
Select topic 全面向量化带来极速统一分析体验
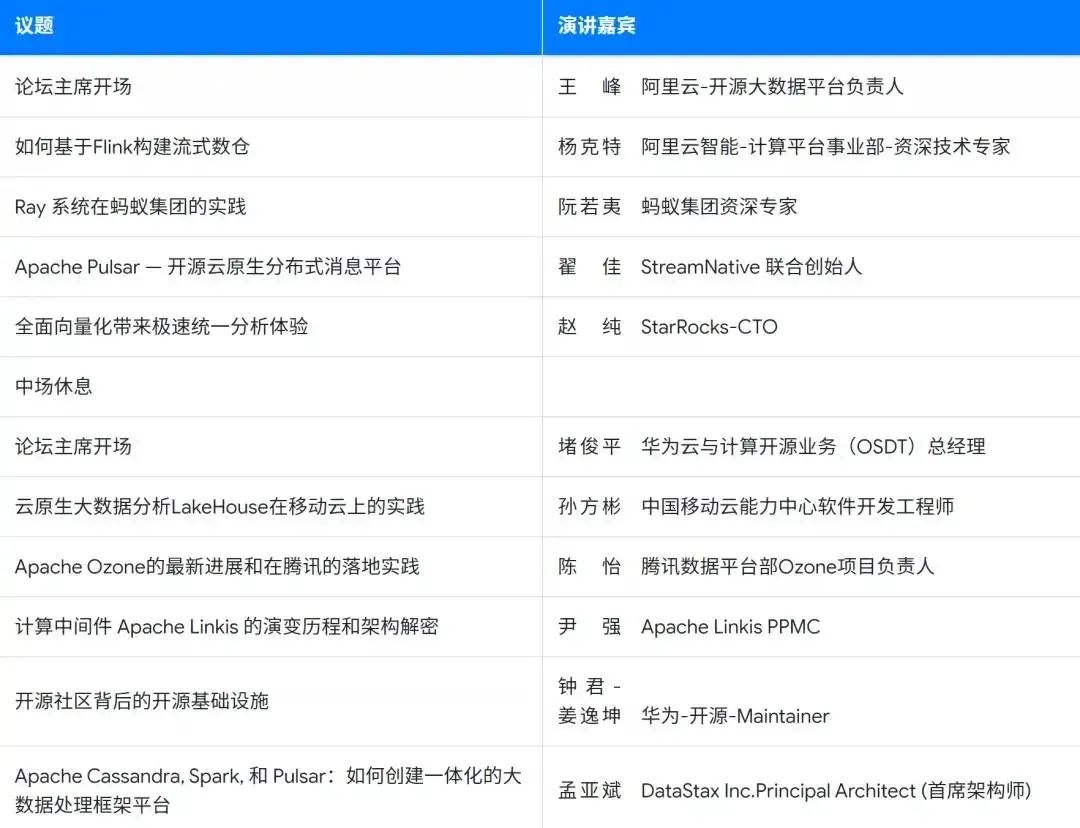click(161, 326)
